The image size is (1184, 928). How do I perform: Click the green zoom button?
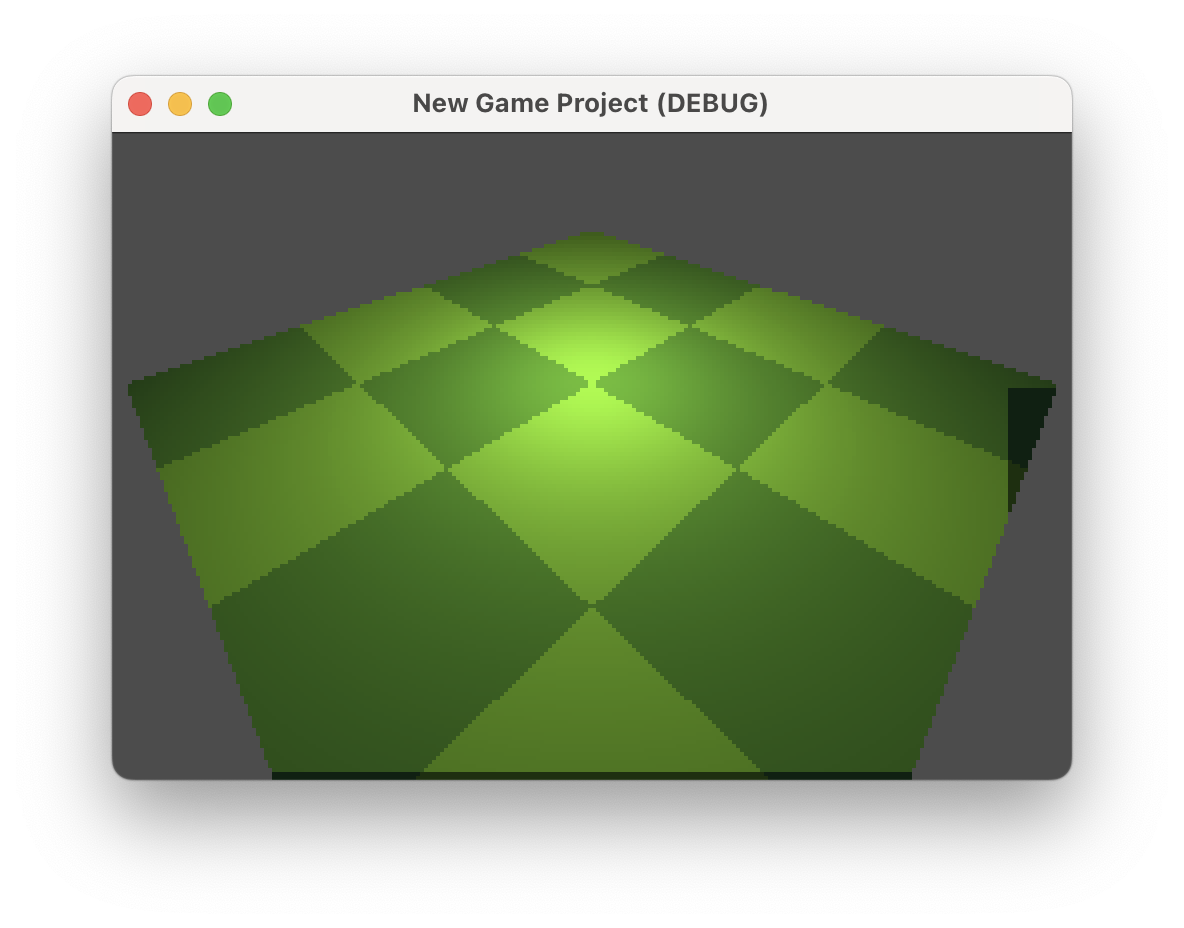tap(219, 103)
